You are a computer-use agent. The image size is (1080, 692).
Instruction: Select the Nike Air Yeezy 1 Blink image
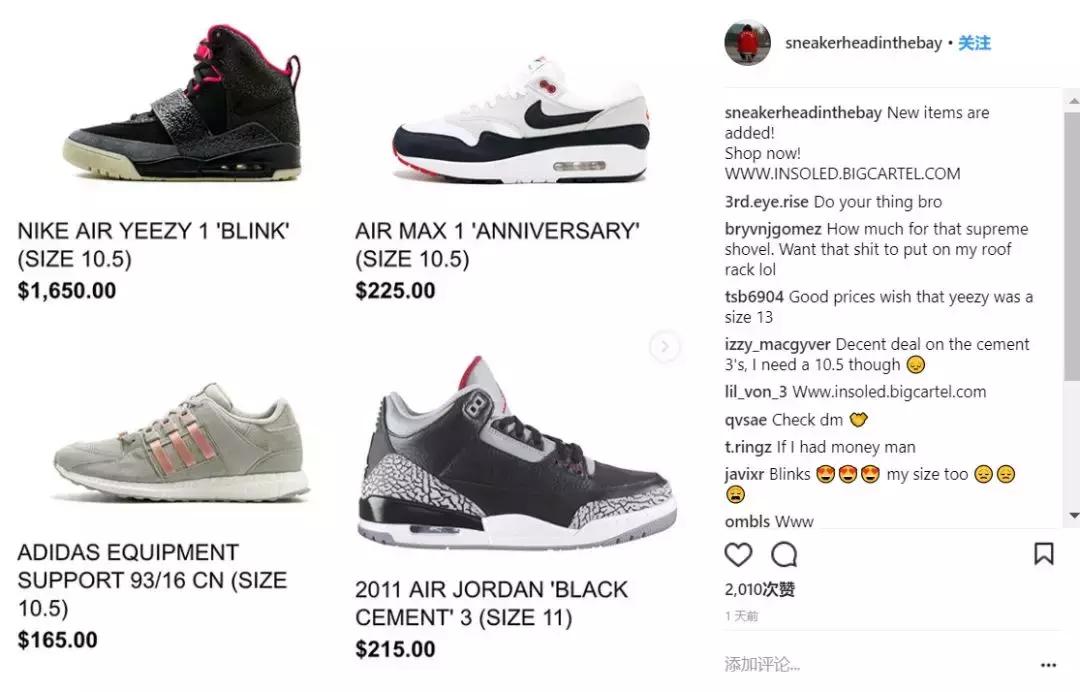(182, 103)
